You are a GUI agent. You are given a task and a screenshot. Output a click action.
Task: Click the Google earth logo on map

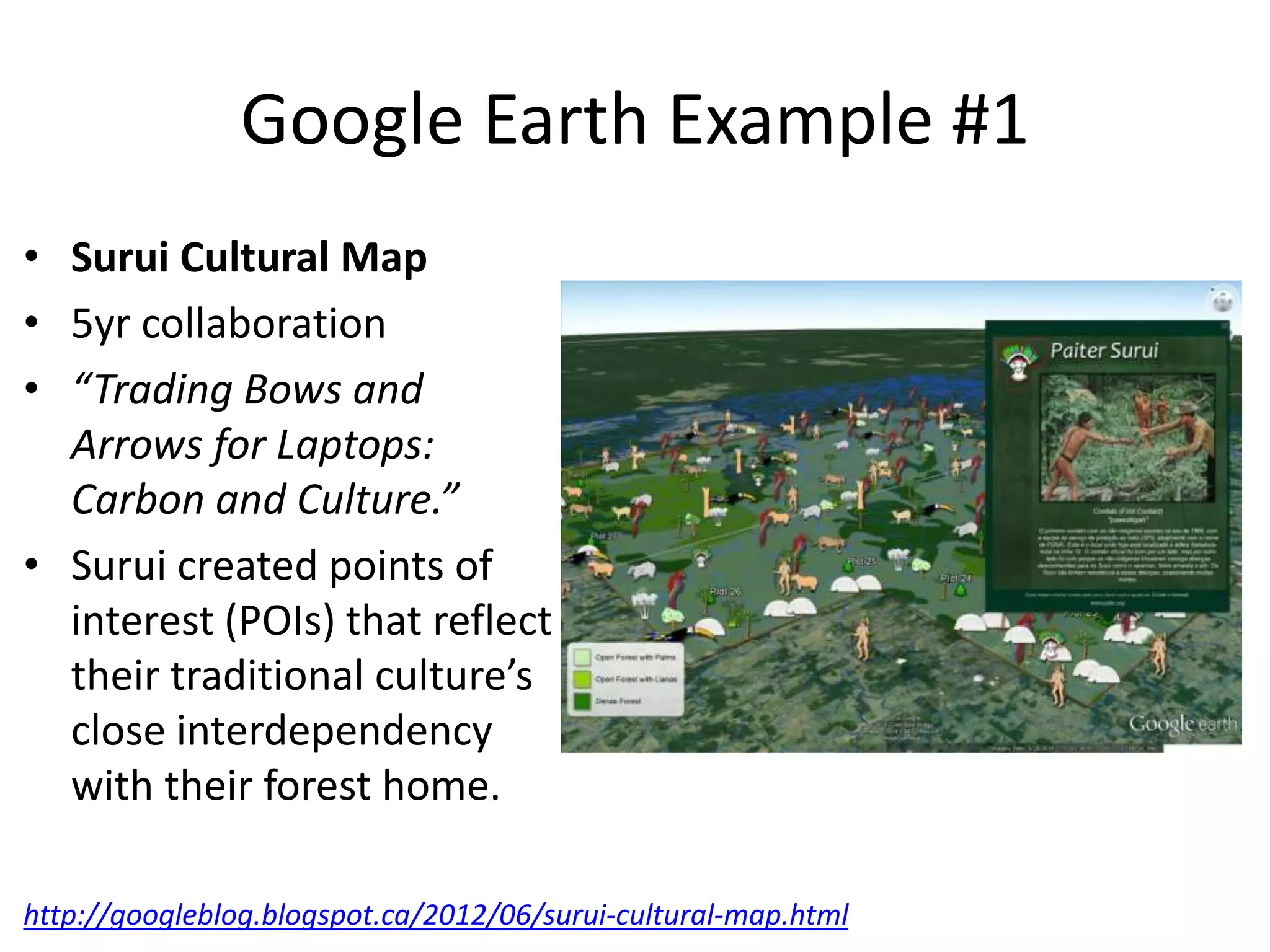tap(1182, 723)
